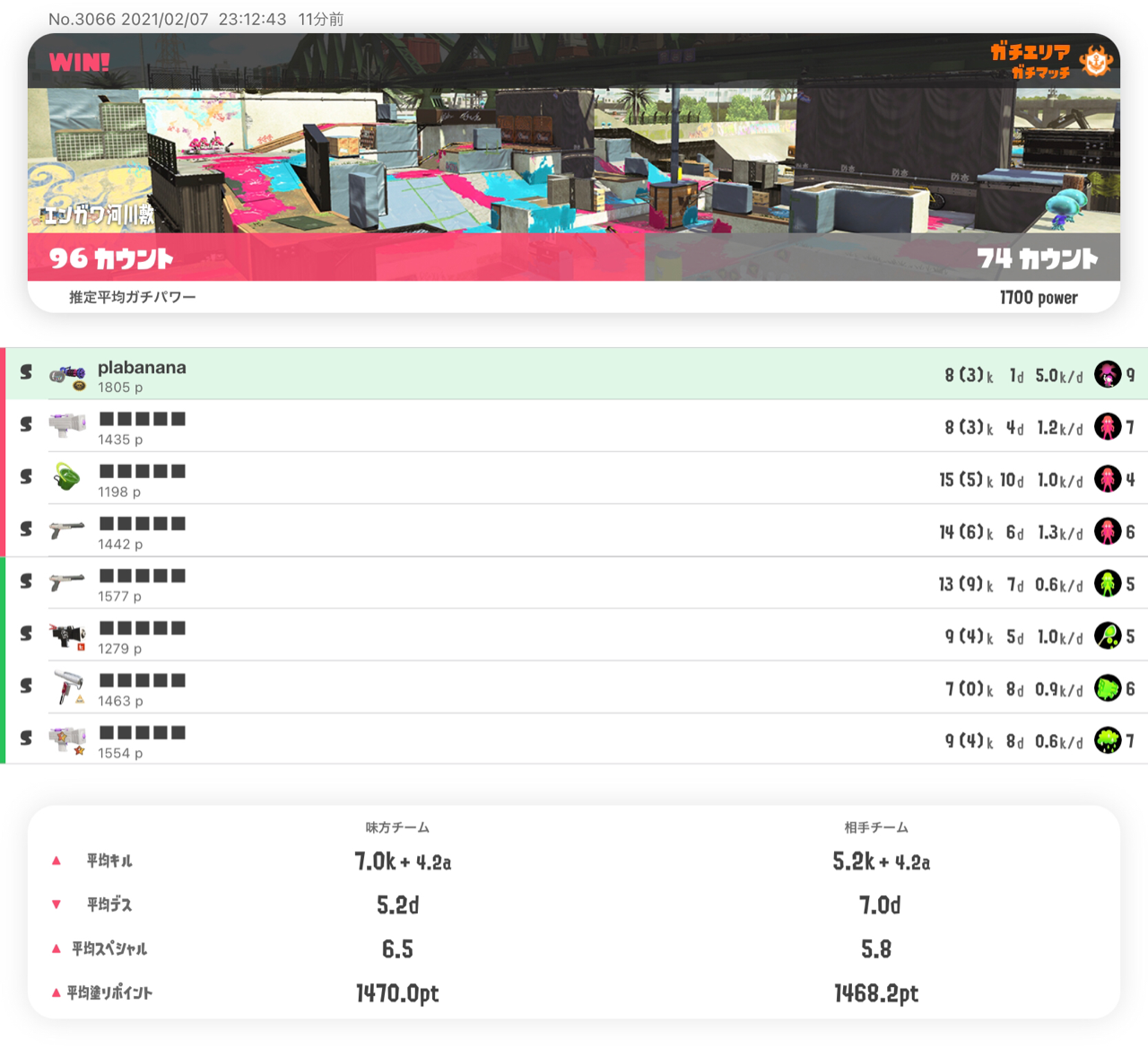Click plabanana's splatling weapon icon
Viewport: 1148px width, 1048px height.
(x=67, y=375)
